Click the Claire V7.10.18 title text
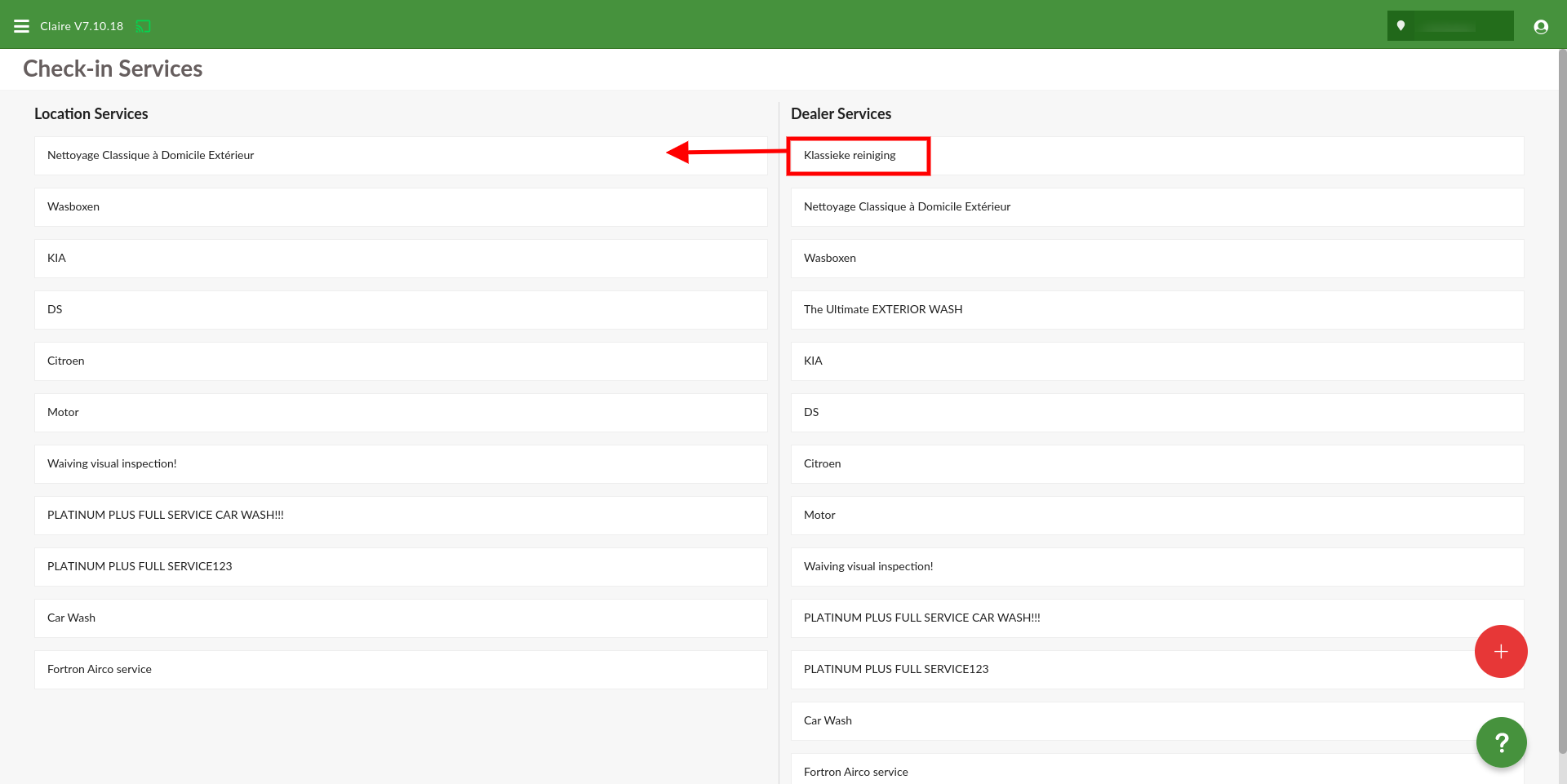Image resolution: width=1567 pixels, height=784 pixels. [x=82, y=26]
